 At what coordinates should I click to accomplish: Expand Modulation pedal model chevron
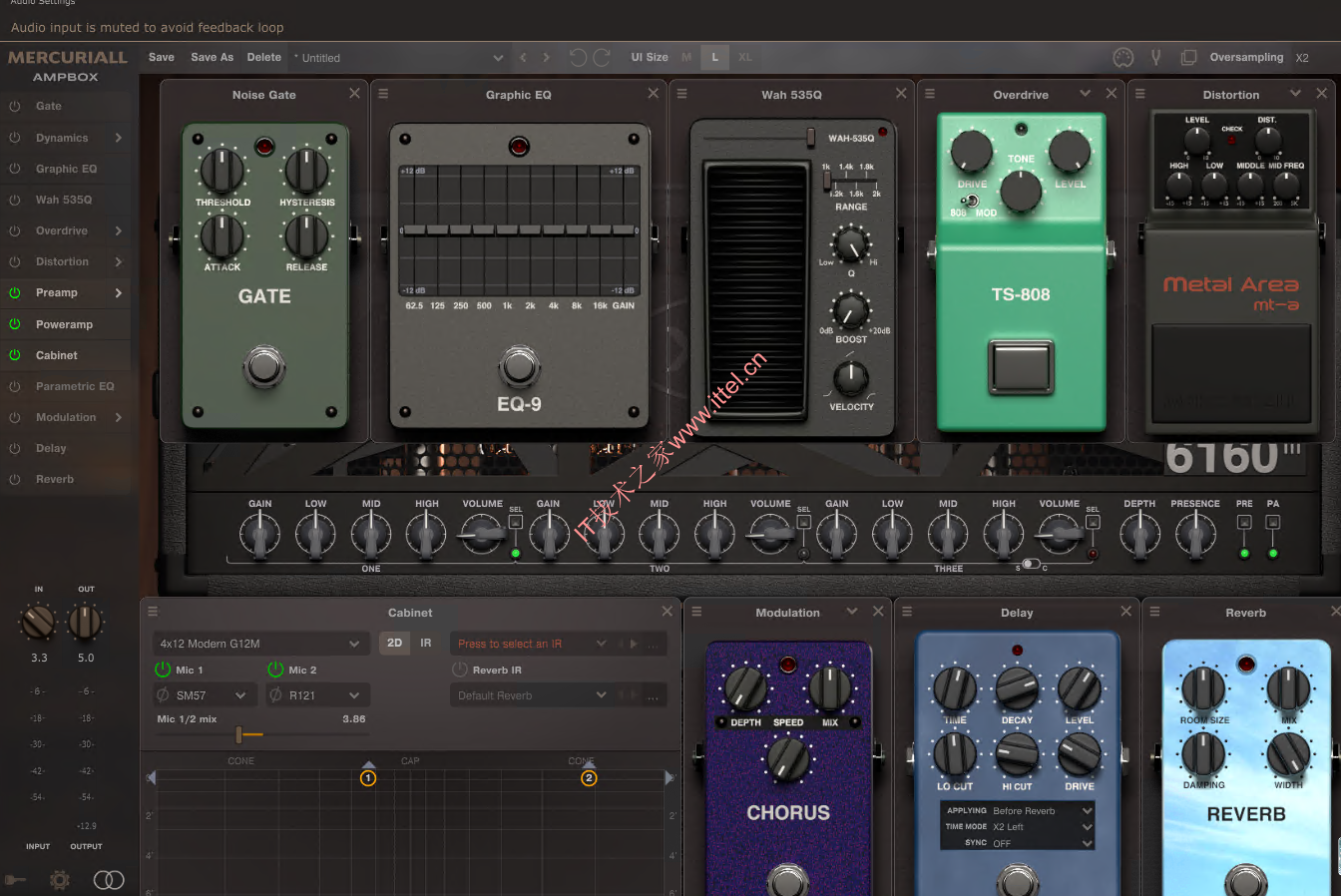coord(852,612)
